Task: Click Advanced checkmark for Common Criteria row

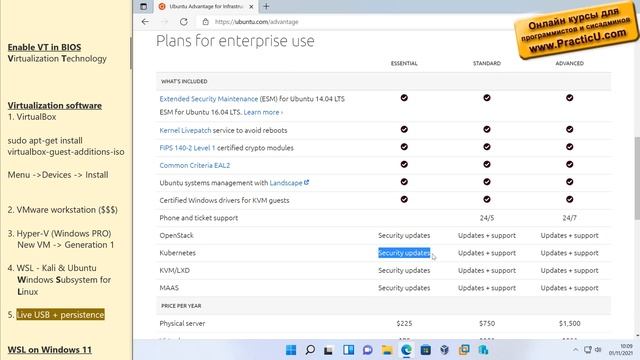Action: click(569, 164)
